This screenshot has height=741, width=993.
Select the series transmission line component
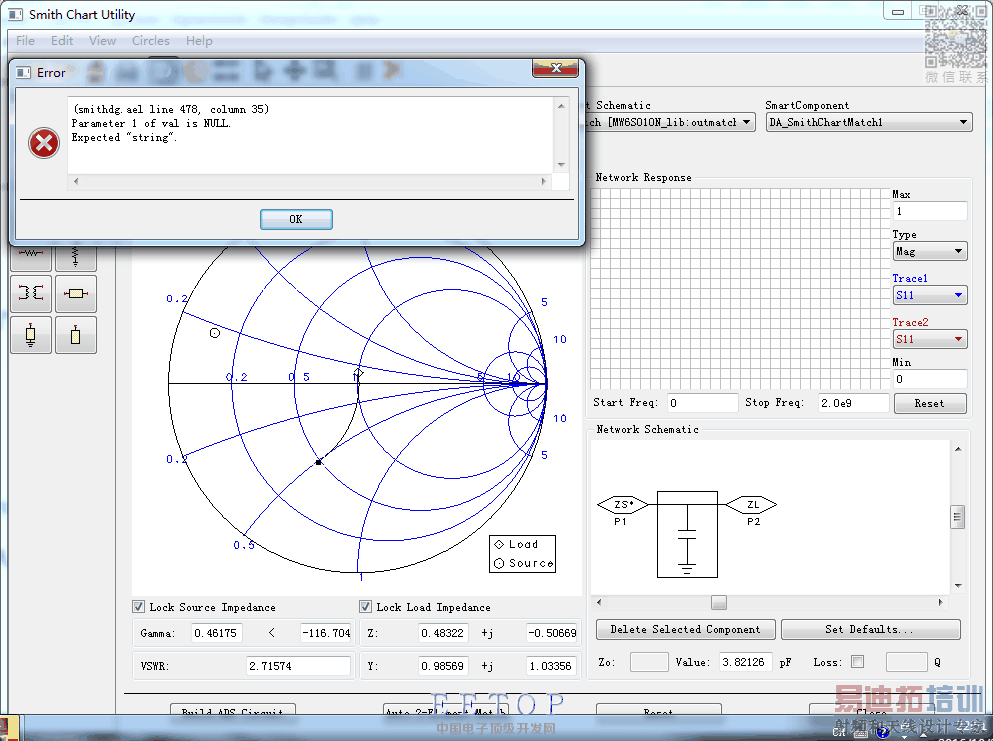(x=76, y=293)
